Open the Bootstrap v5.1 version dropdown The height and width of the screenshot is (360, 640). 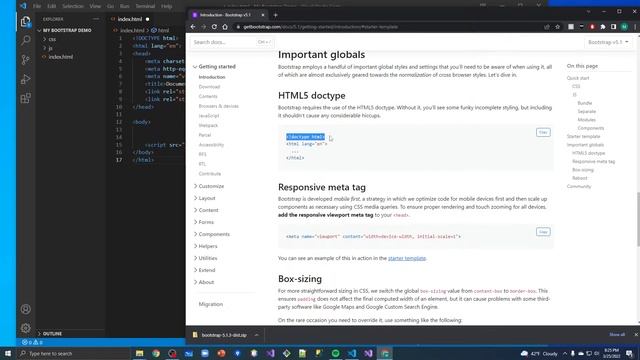tap(608, 42)
